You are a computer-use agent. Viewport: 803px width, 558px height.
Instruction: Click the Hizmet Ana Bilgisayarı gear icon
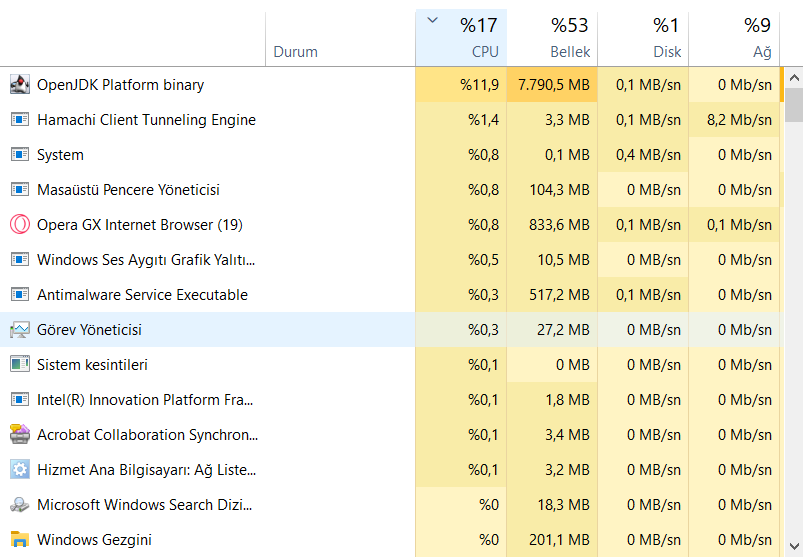[20, 470]
